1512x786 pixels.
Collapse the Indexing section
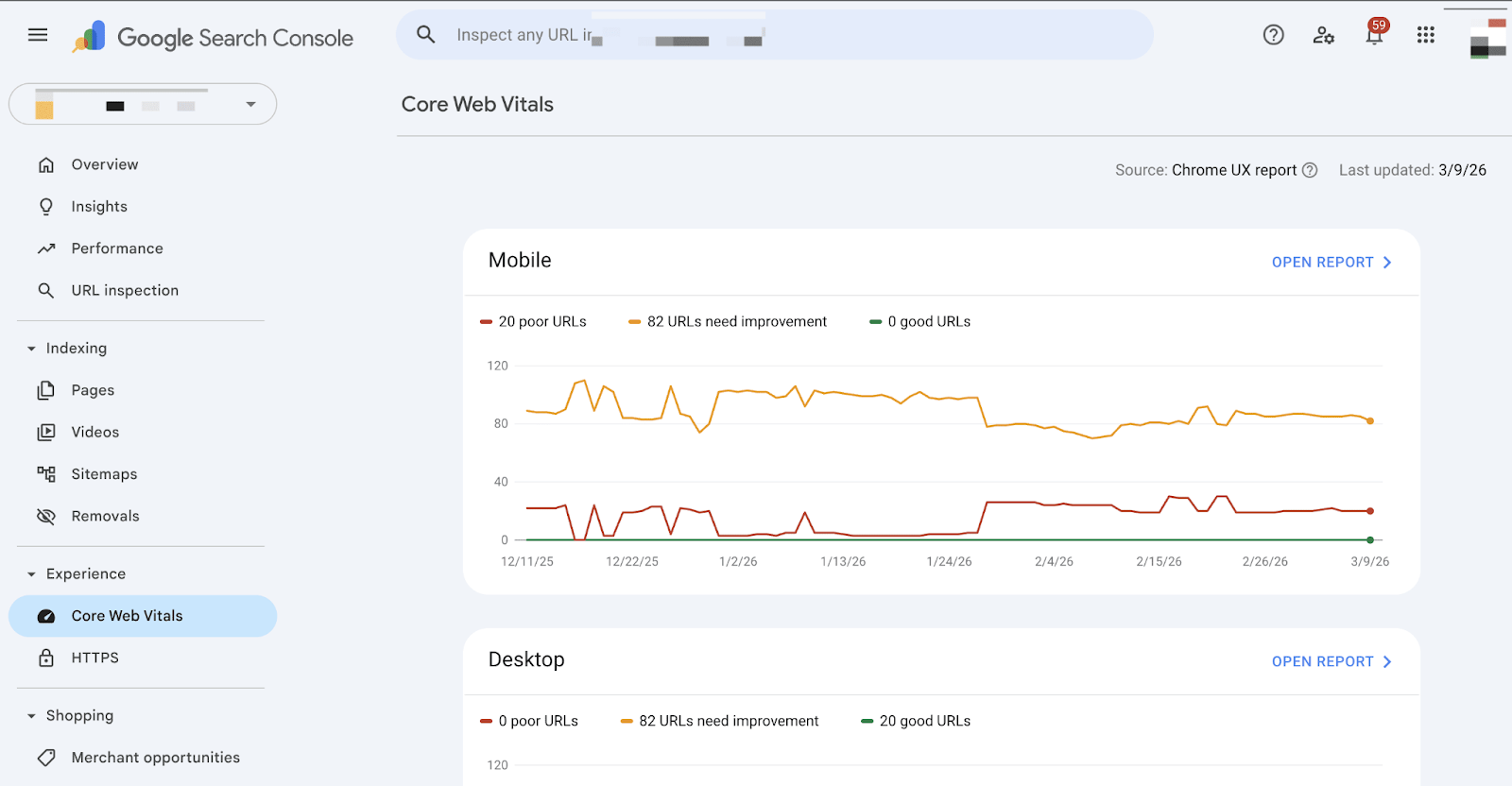pos(31,349)
